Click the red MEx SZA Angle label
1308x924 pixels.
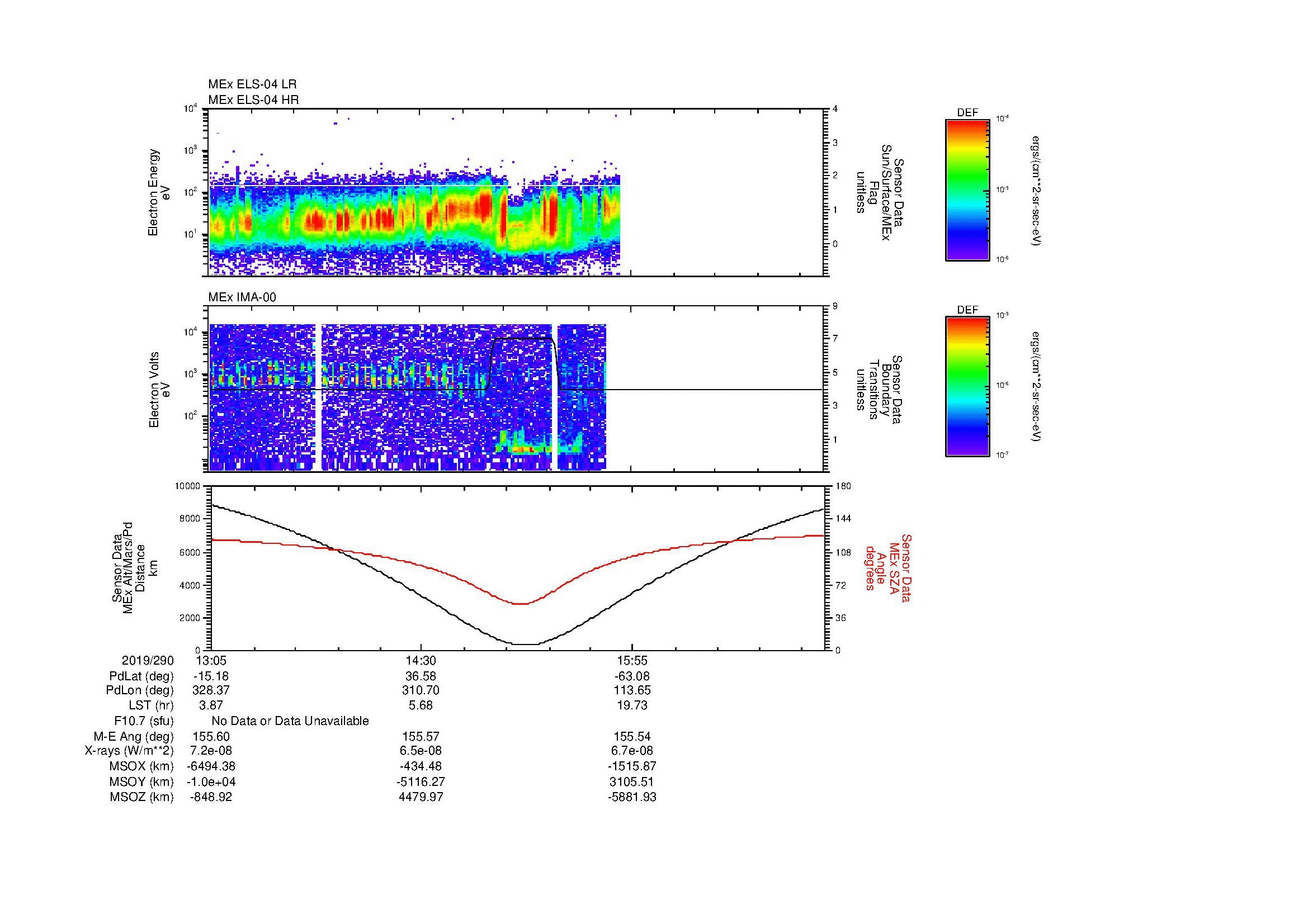tap(887, 567)
